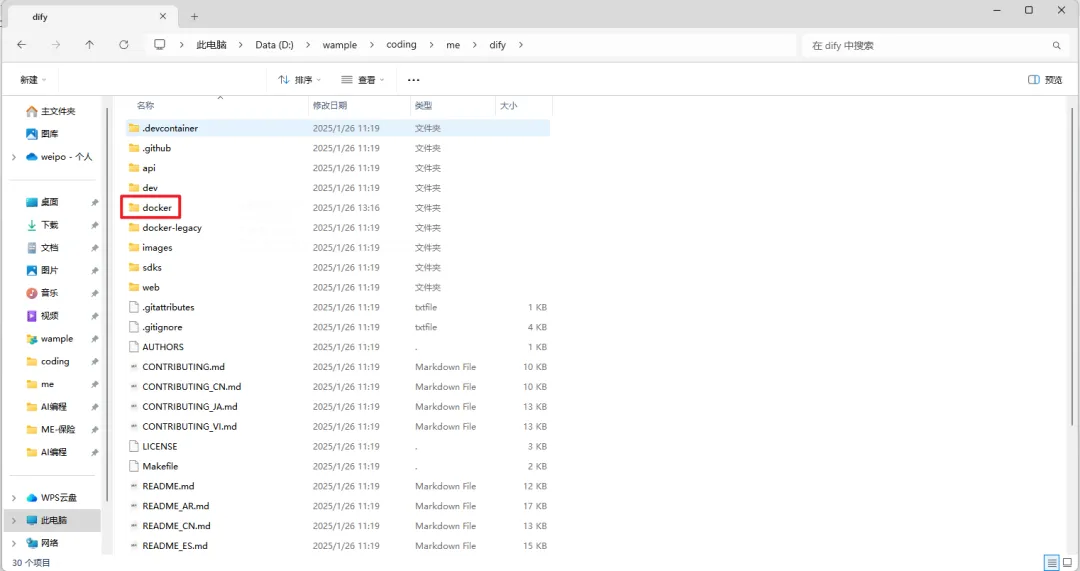Switch to details view in status bar

[x=1051, y=563]
